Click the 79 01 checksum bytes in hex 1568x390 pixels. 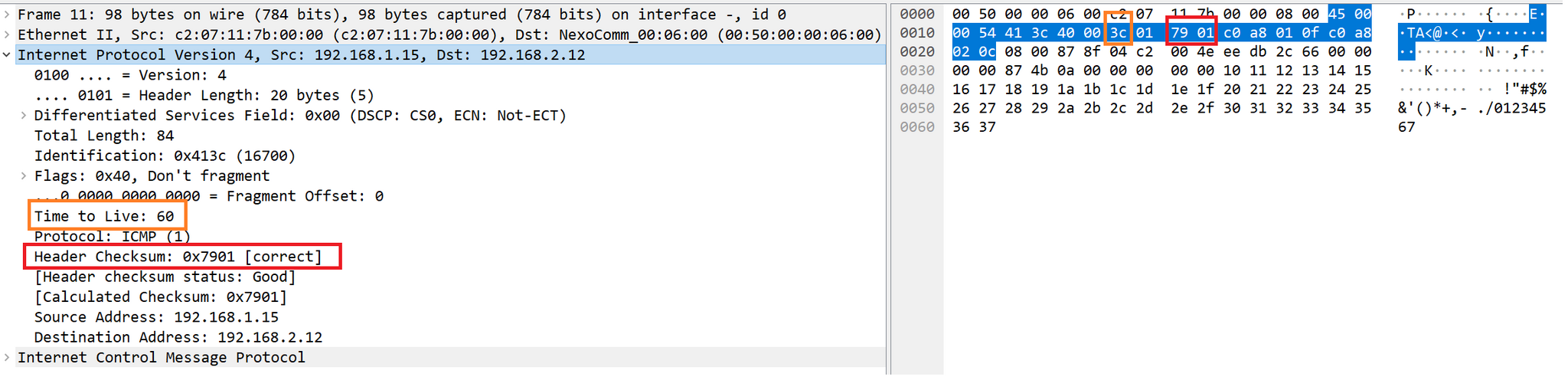(1192, 33)
